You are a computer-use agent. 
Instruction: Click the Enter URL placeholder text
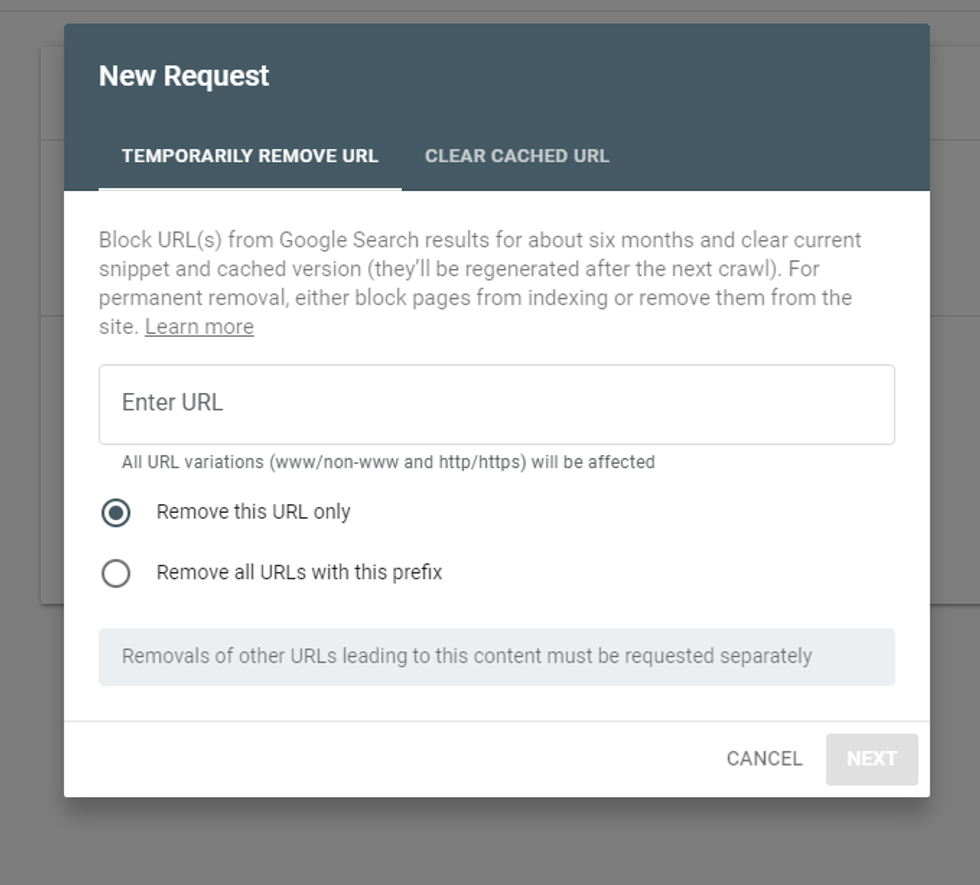(172, 403)
